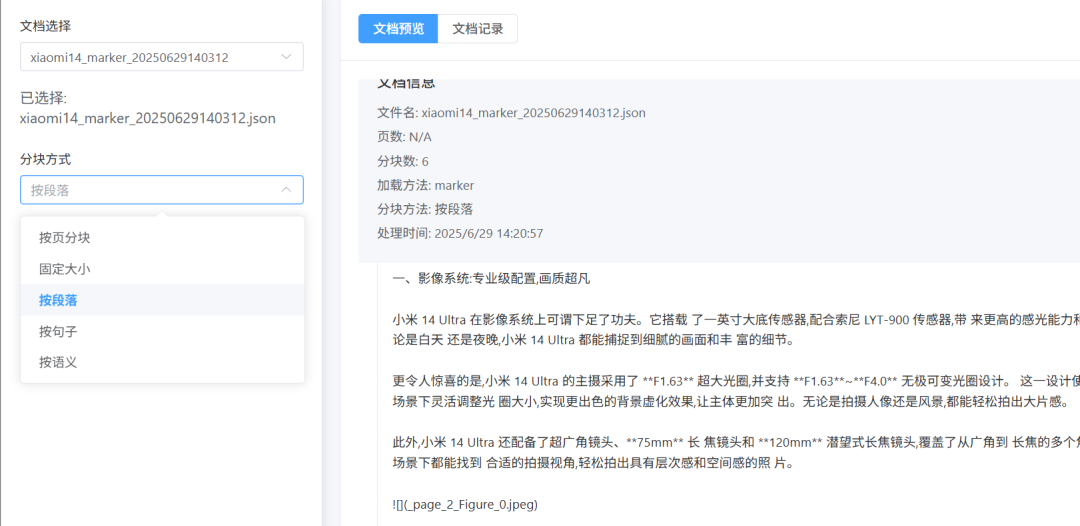Select xiaomi14_marker_20250629140312 document combo box
The width and height of the screenshot is (1080, 526).
[x=162, y=57]
